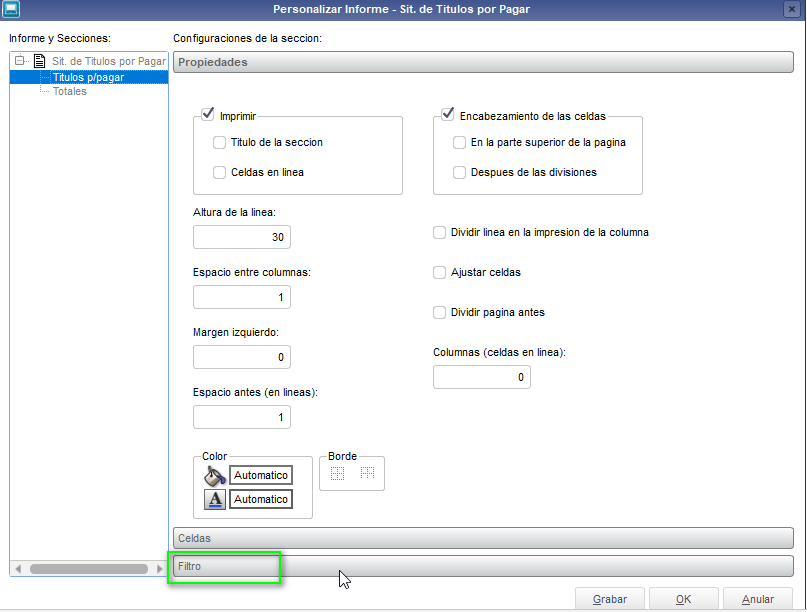The width and height of the screenshot is (807, 612).
Task: Click the second border grid icon
Action: (367, 473)
